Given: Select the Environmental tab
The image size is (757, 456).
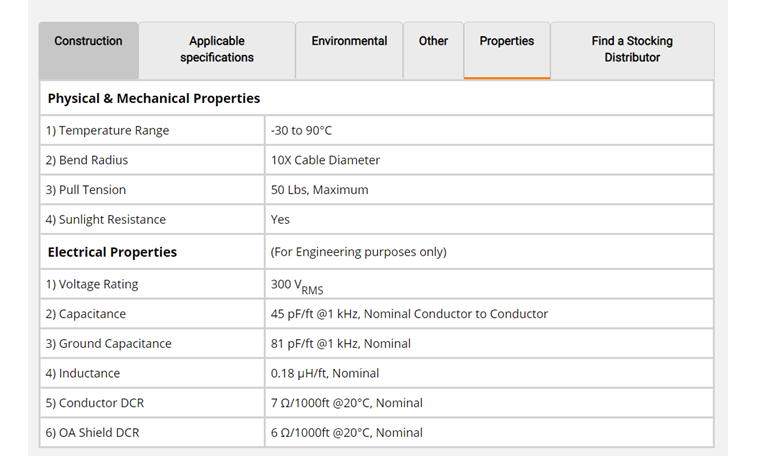Looking at the screenshot, I should click(x=349, y=42).
